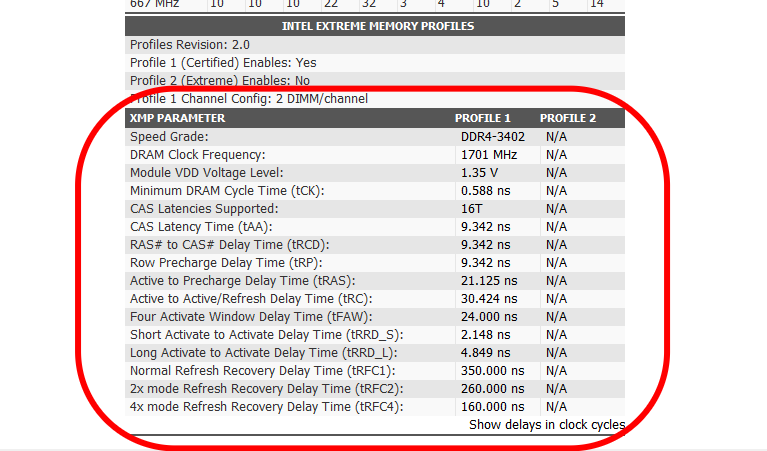This screenshot has height=451, width=767.
Task: Click '4x mode Refresh Recovery Delay Time (tRFC4):' label
Action: click(x=267, y=407)
